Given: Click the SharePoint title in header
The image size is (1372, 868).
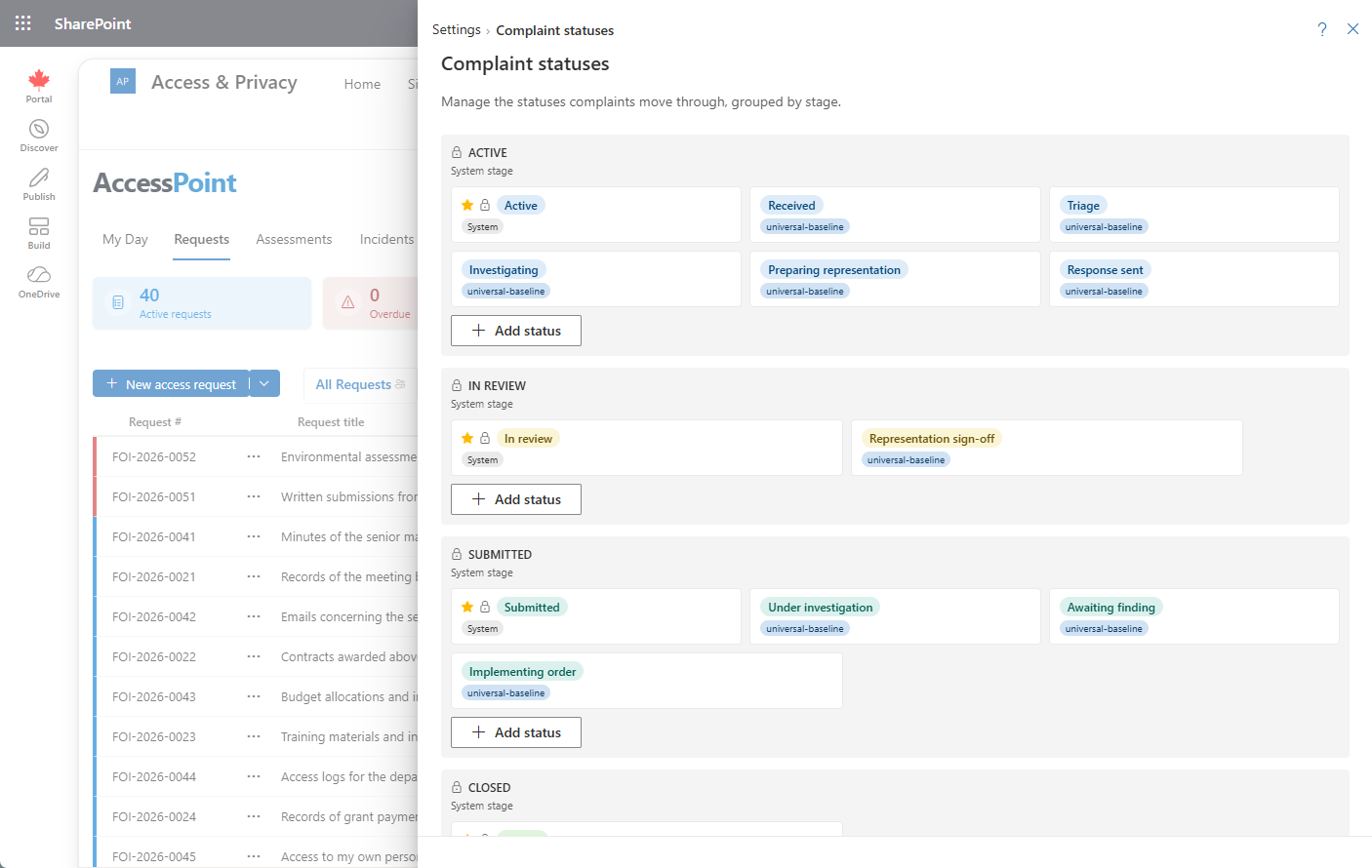Looking at the screenshot, I should 93,23.
